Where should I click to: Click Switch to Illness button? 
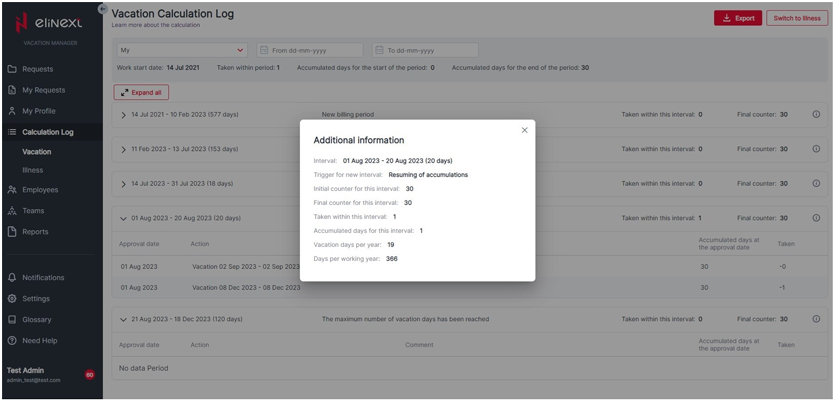(797, 18)
